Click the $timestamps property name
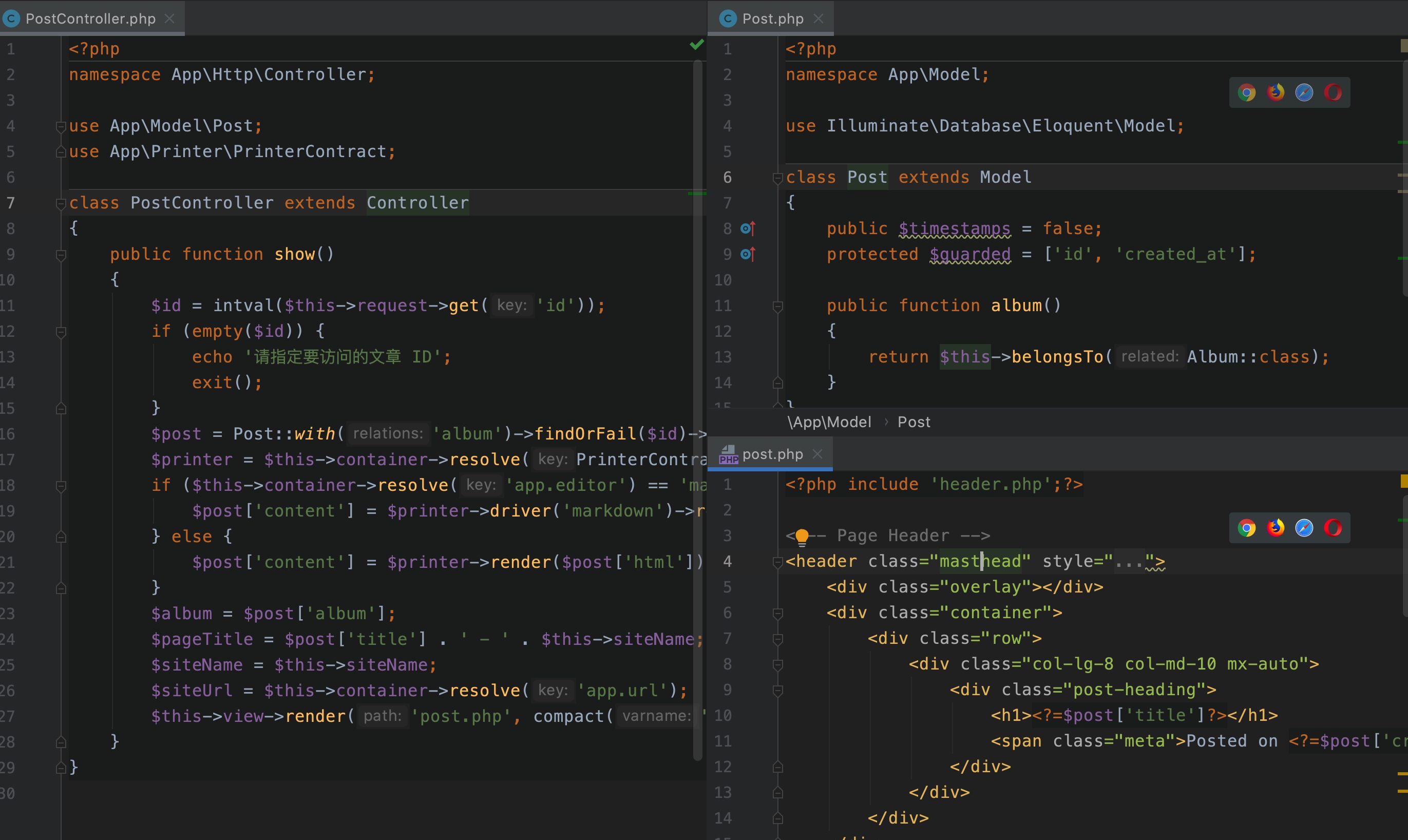This screenshot has width=1408, height=840. pyautogui.click(x=955, y=228)
